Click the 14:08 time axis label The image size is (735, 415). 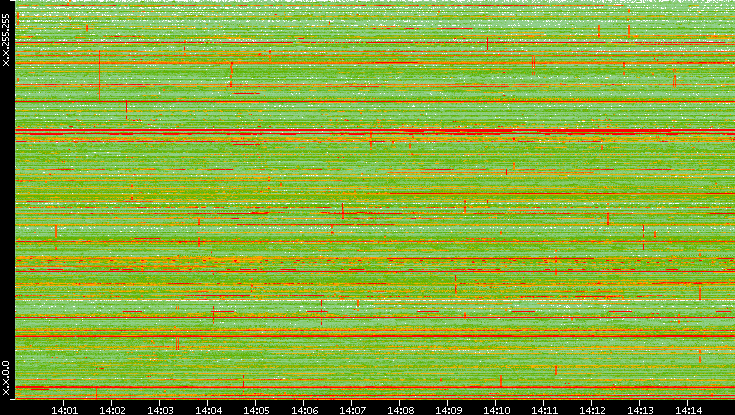tap(400, 410)
